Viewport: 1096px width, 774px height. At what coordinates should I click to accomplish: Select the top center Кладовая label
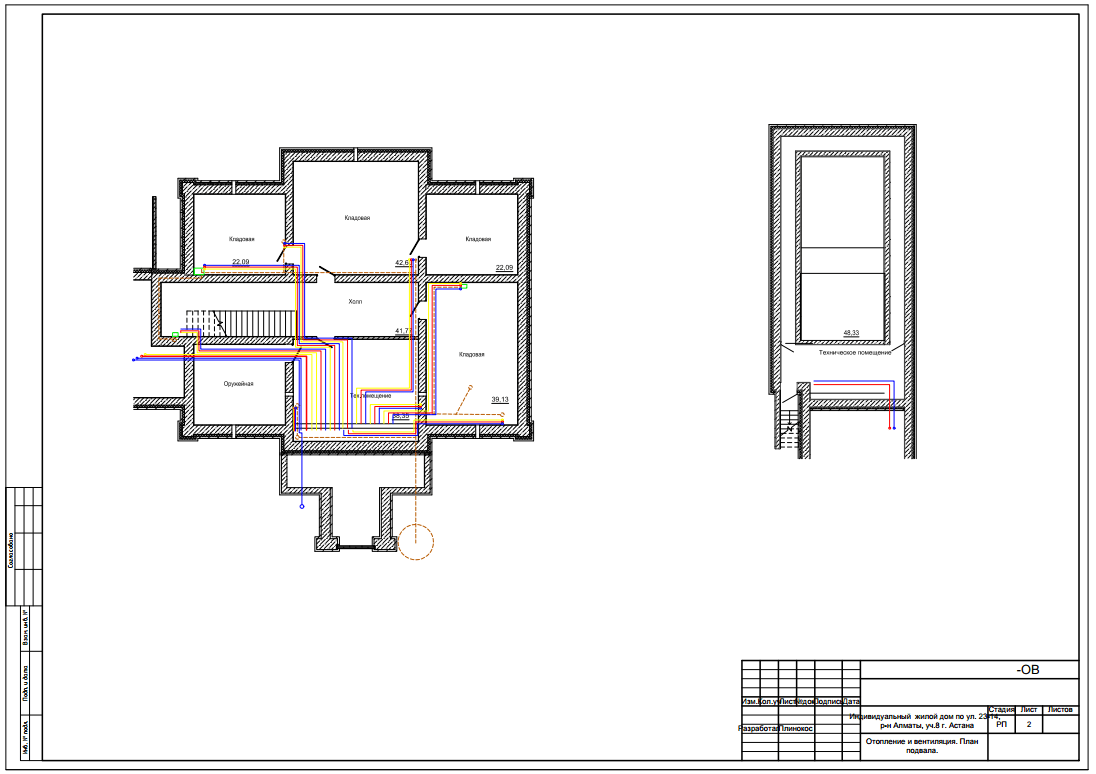click(x=357, y=218)
